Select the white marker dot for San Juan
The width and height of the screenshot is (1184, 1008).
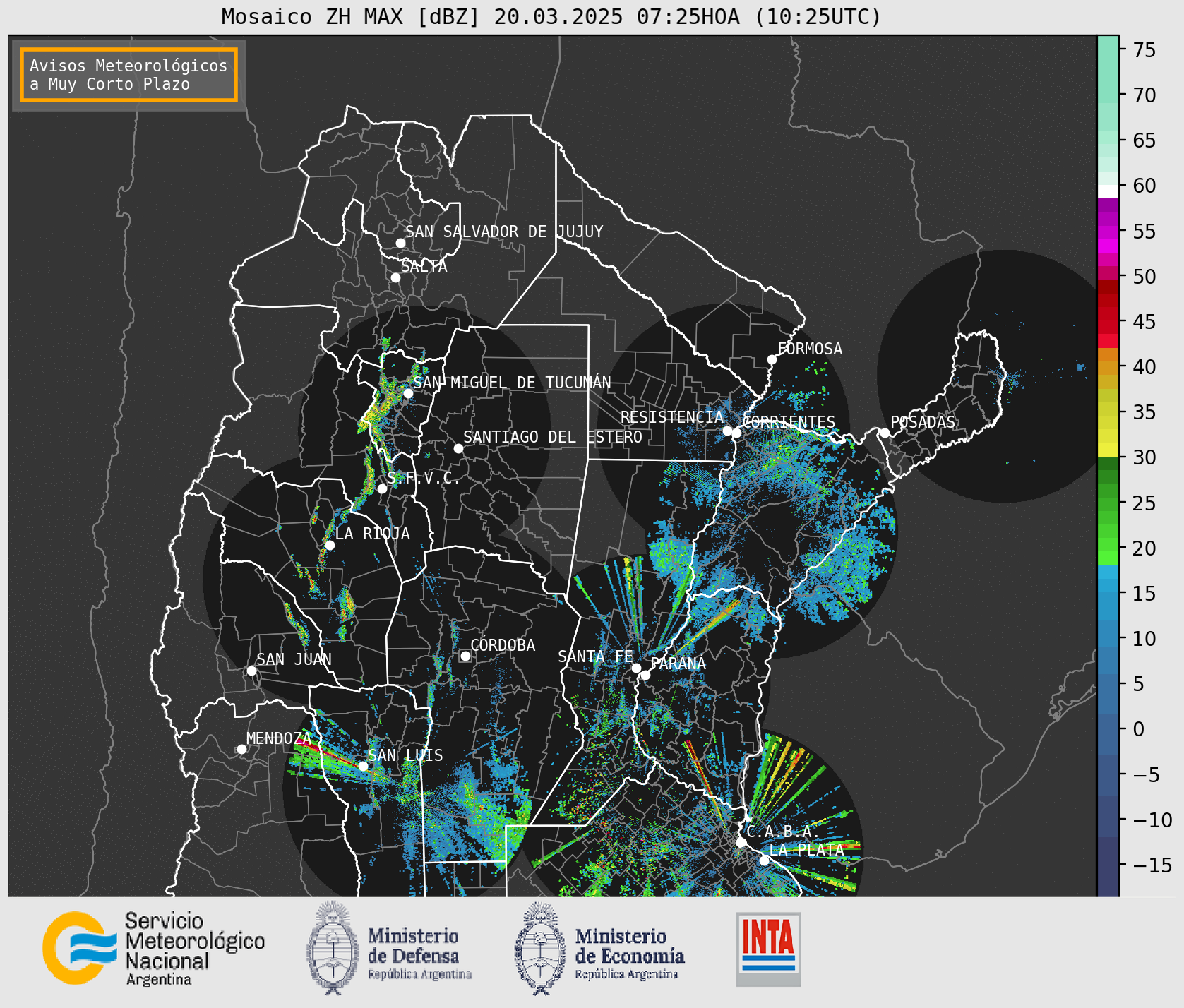pos(251,671)
